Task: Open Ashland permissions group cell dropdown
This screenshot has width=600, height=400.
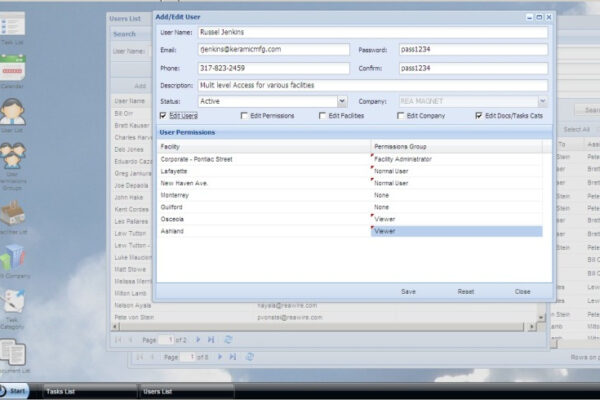Action: point(456,230)
